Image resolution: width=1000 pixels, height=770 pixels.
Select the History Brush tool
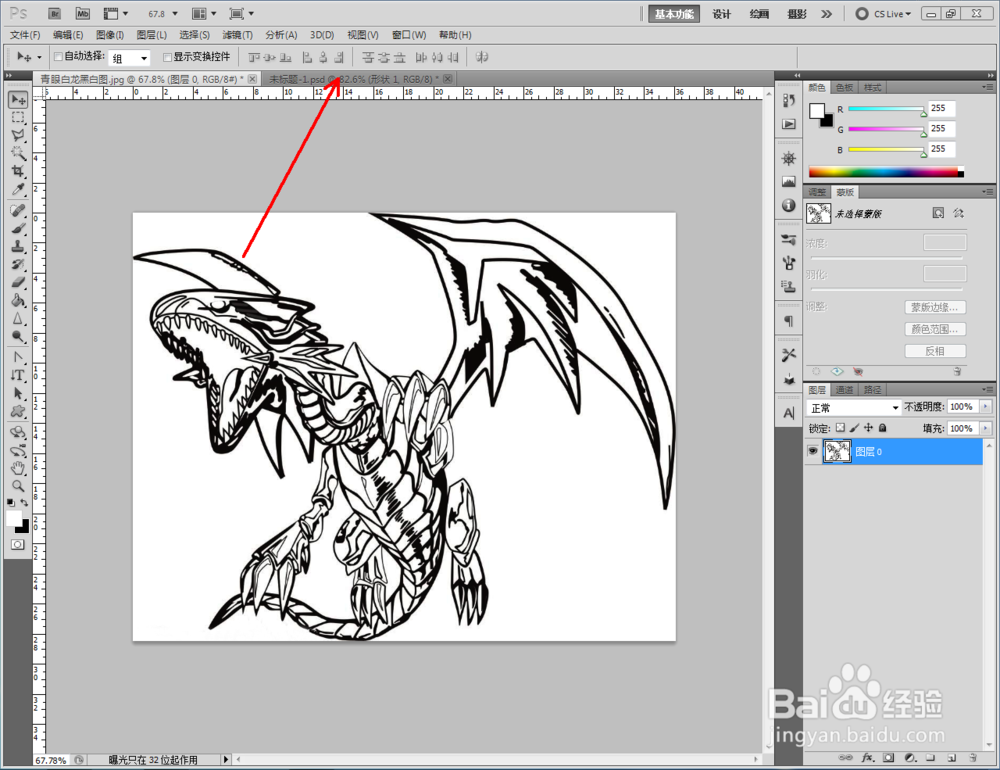tap(18, 264)
